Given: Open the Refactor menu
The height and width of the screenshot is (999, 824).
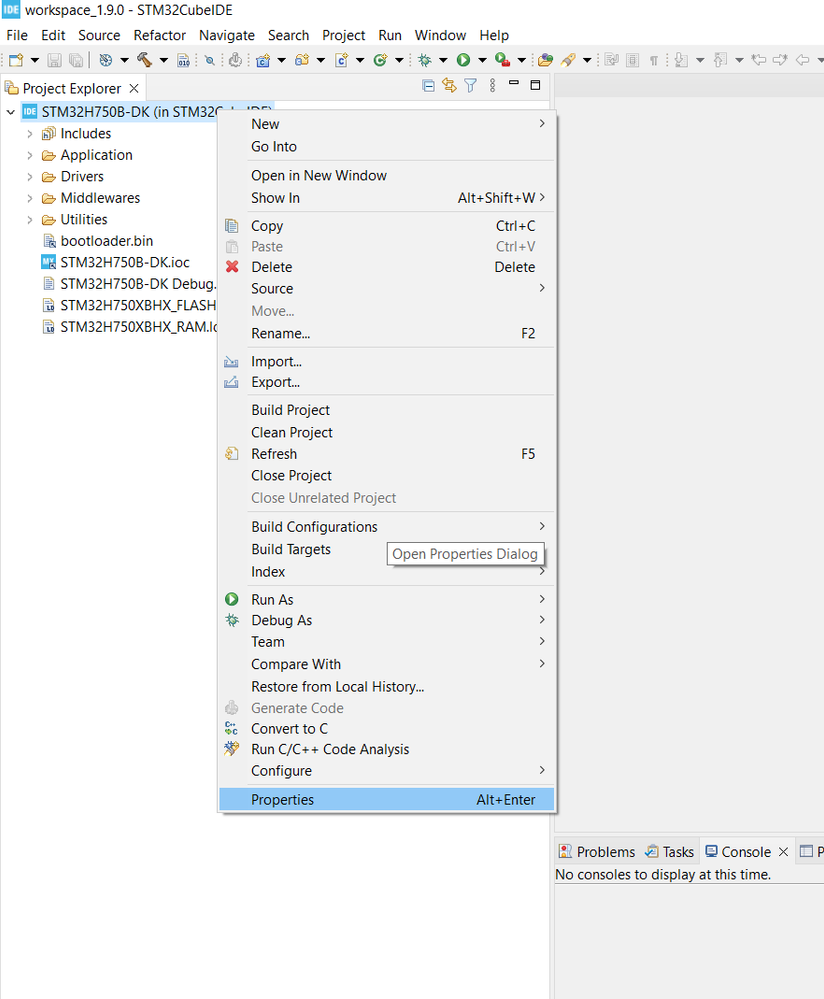Looking at the screenshot, I should (159, 35).
